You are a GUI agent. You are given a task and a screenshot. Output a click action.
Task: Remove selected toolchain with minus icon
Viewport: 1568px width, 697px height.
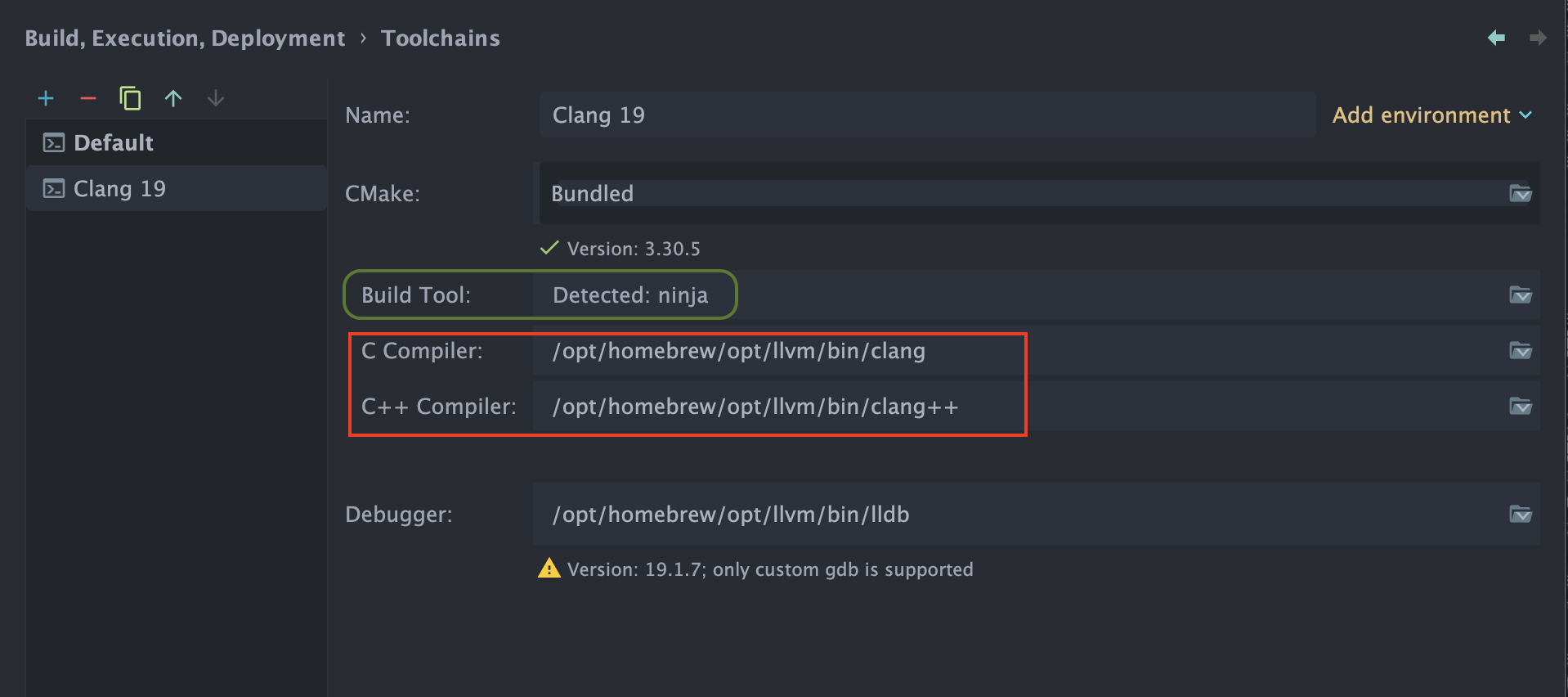(x=88, y=99)
